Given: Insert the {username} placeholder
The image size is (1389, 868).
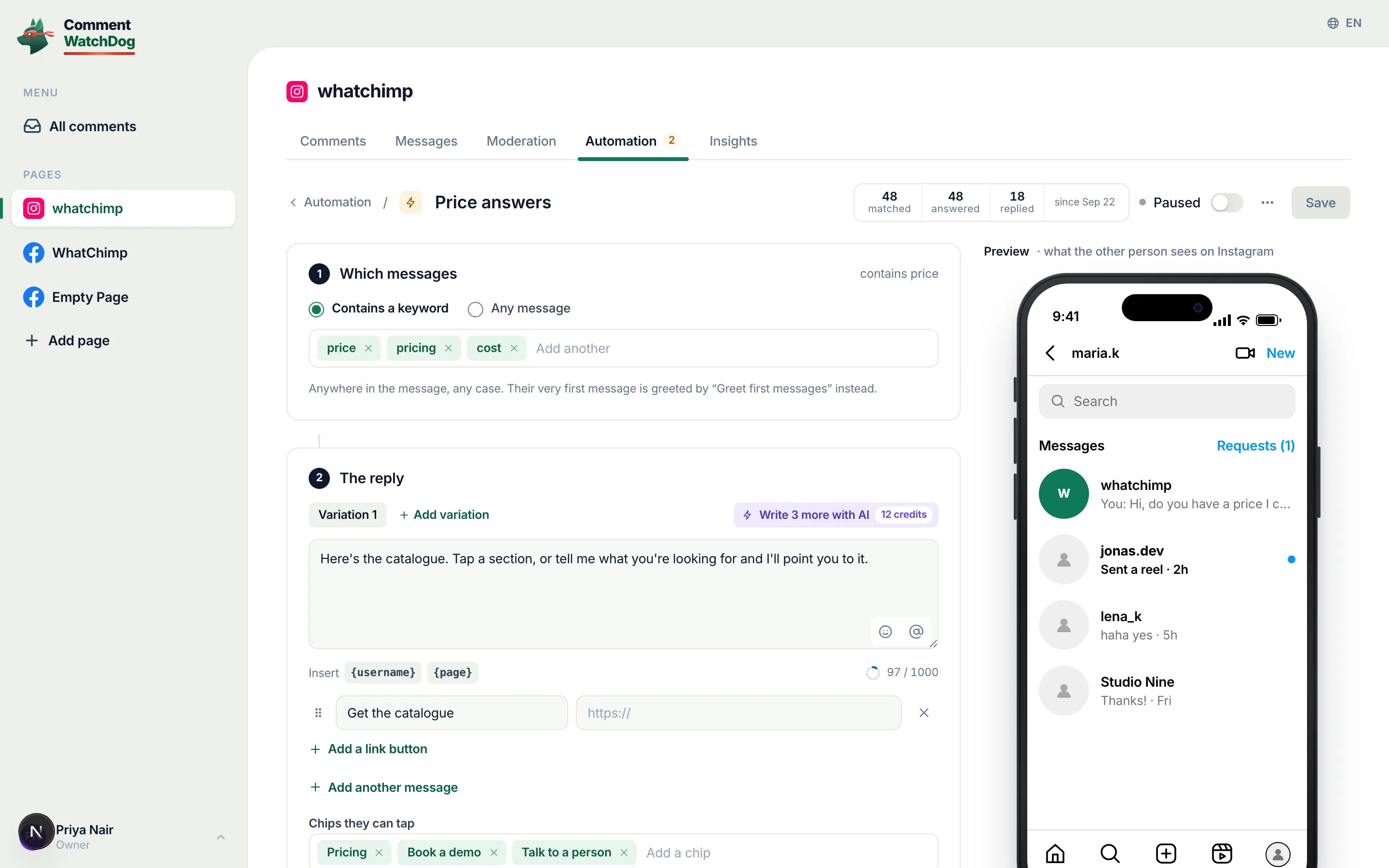Looking at the screenshot, I should [x=383, y=673].
